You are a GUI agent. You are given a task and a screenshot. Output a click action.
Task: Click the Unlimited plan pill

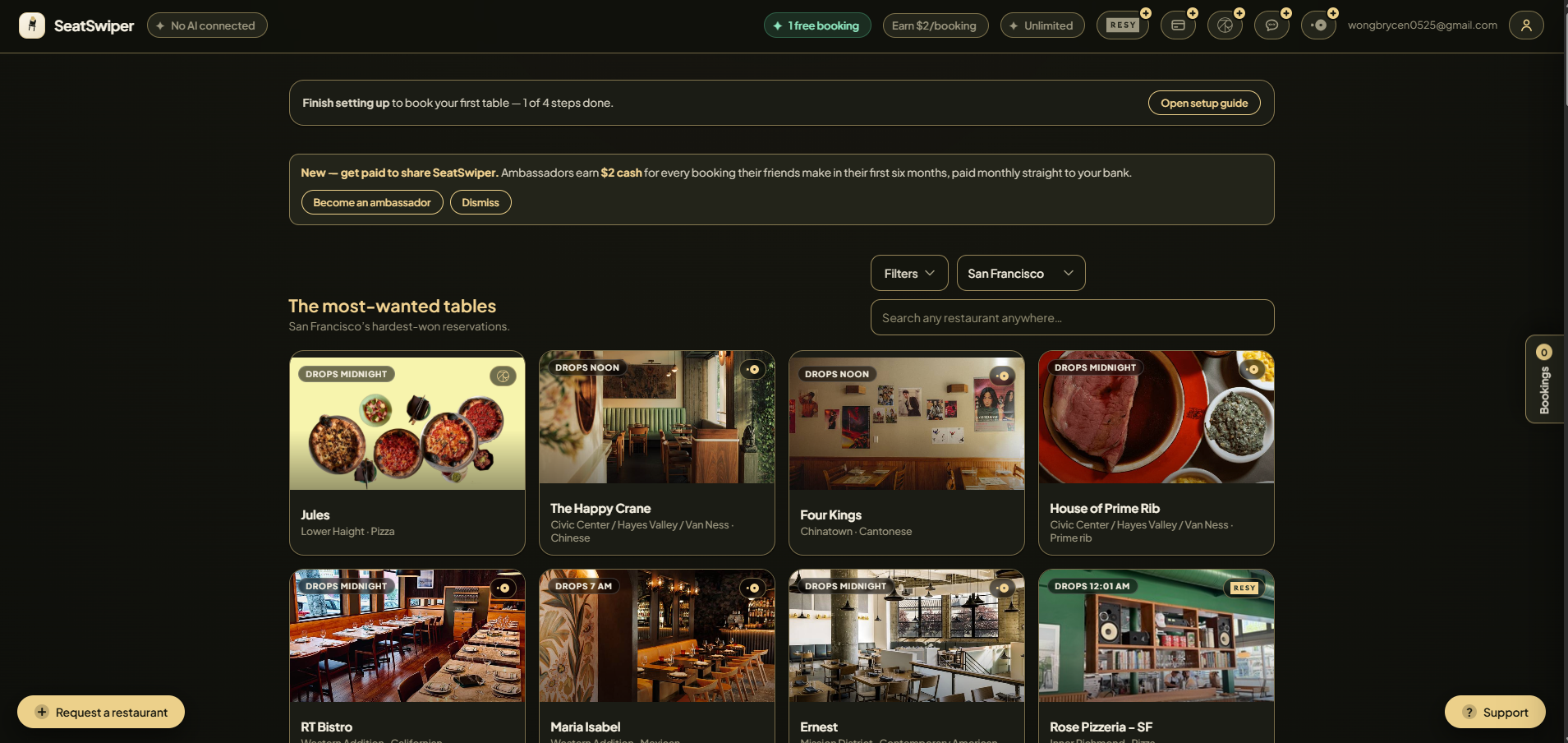tap(1042, 25)
